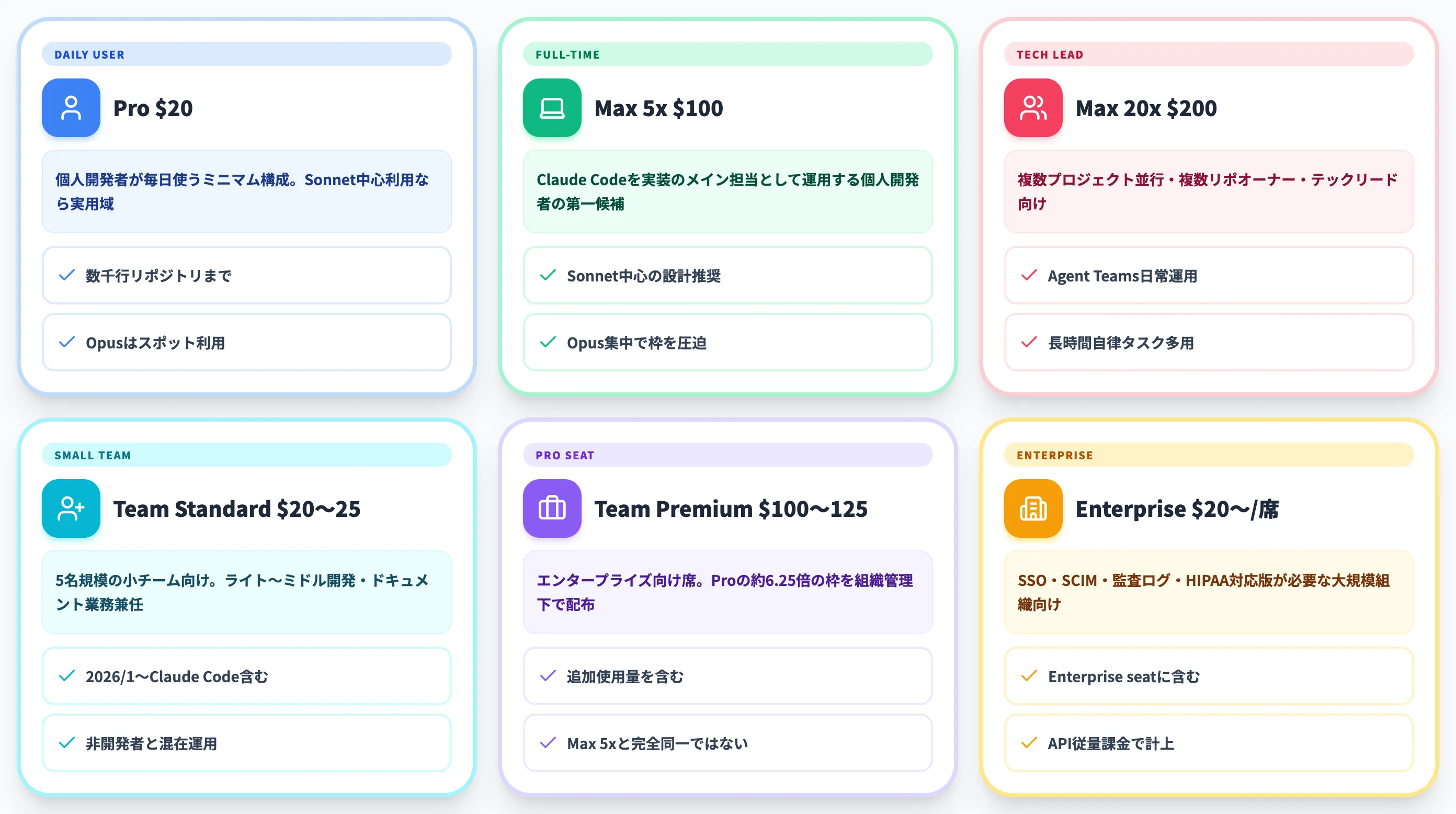
Task: Click the feature text Max 5xと完全同一ではない
Action: [657, 744]
